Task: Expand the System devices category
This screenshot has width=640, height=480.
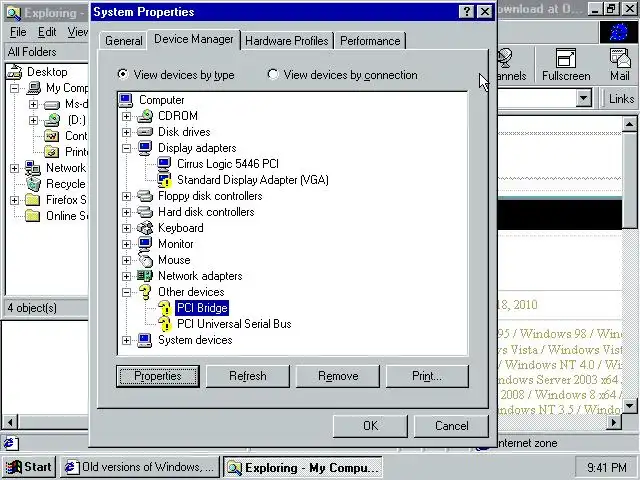Action: (127, 340)
